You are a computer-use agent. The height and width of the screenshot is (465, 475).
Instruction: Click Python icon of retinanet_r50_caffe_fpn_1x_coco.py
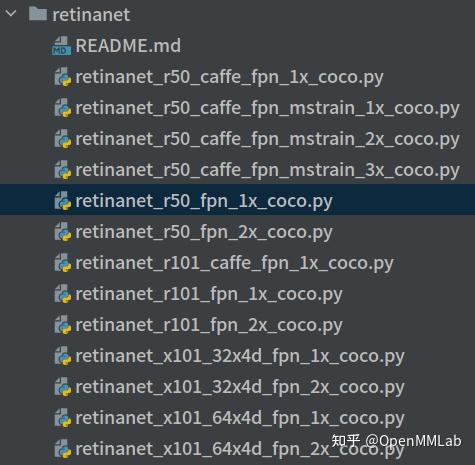click(63, 77)
